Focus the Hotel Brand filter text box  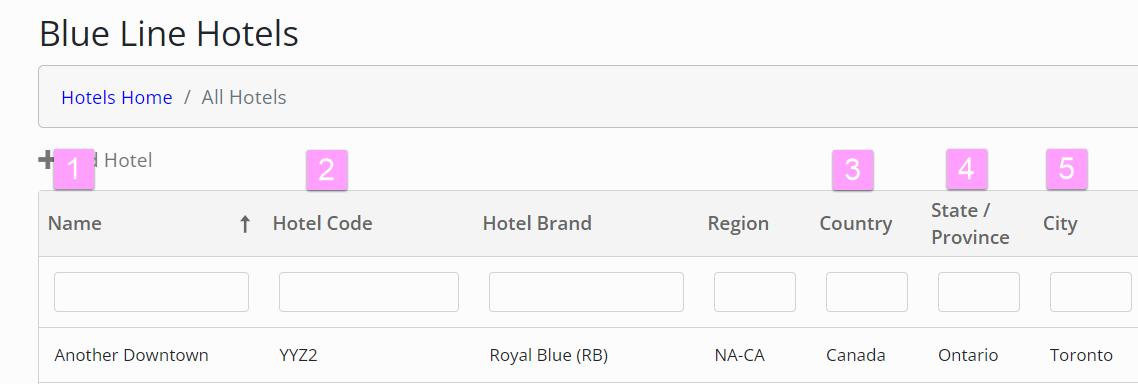tap(586, 292)
